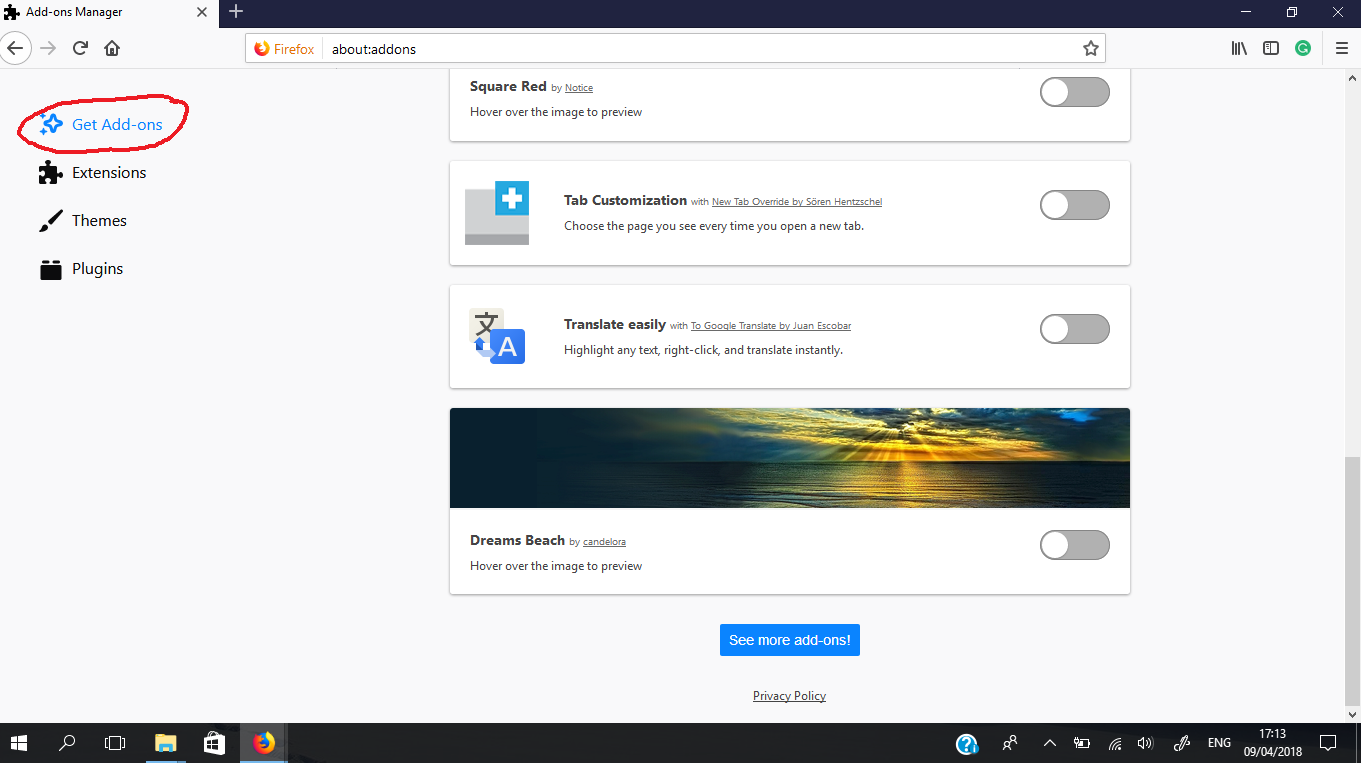Click the "Translate easily" title text

[615, 324]
